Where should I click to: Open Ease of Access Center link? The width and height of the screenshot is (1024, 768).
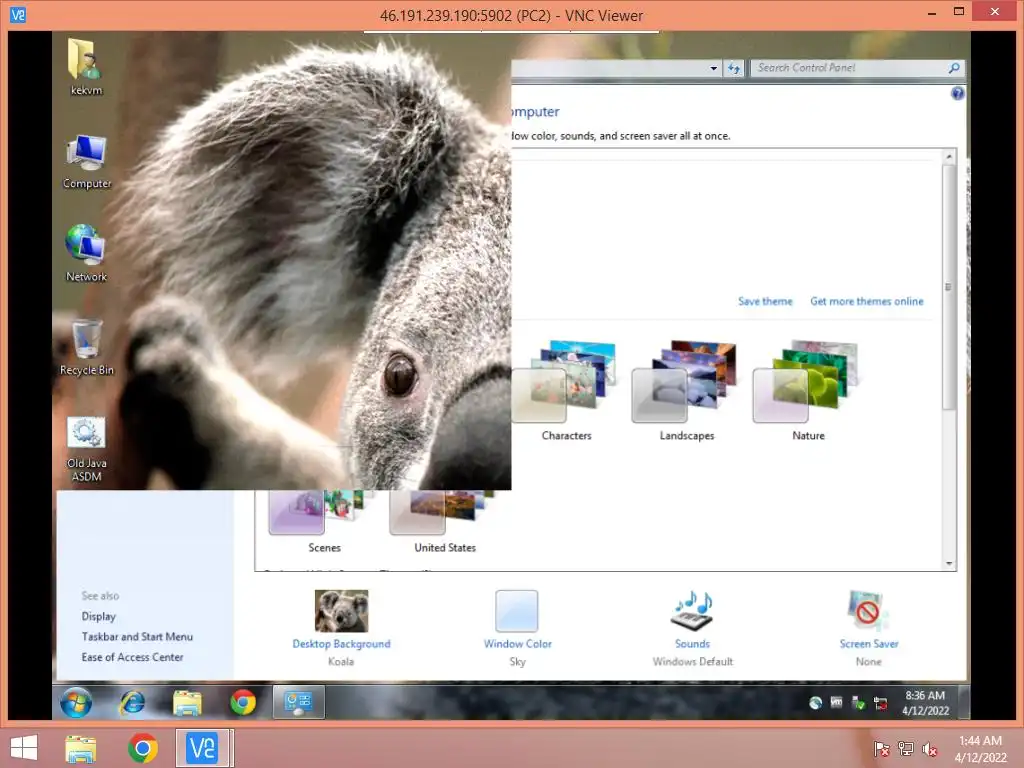(133, 657)
